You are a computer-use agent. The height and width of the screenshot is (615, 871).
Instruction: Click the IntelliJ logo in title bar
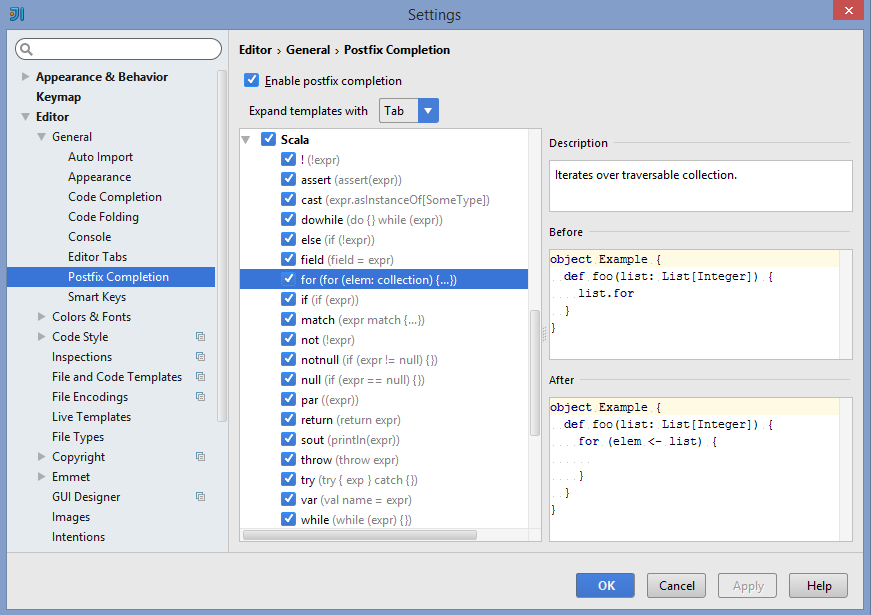[17, 14]
